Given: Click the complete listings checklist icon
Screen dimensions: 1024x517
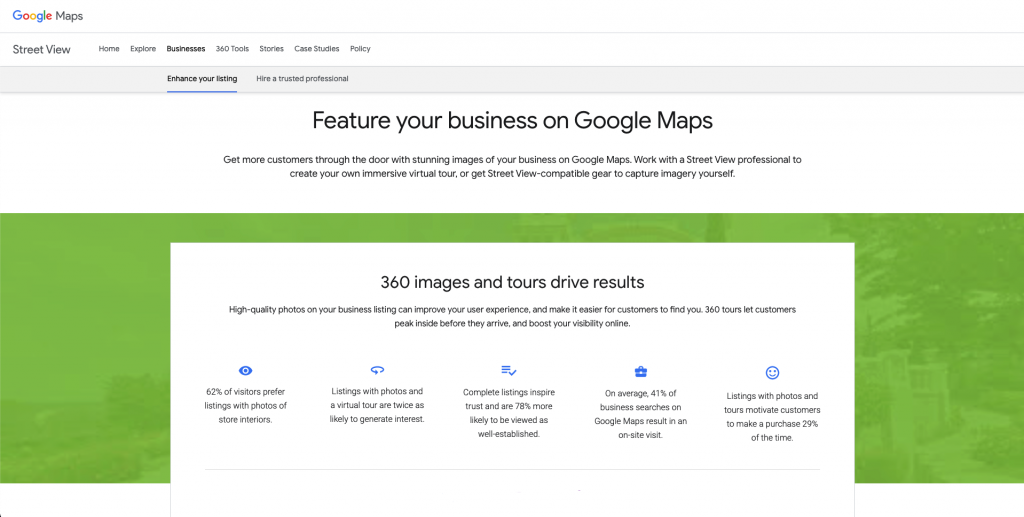Looking at the screenshot, I should pos(508,370).
